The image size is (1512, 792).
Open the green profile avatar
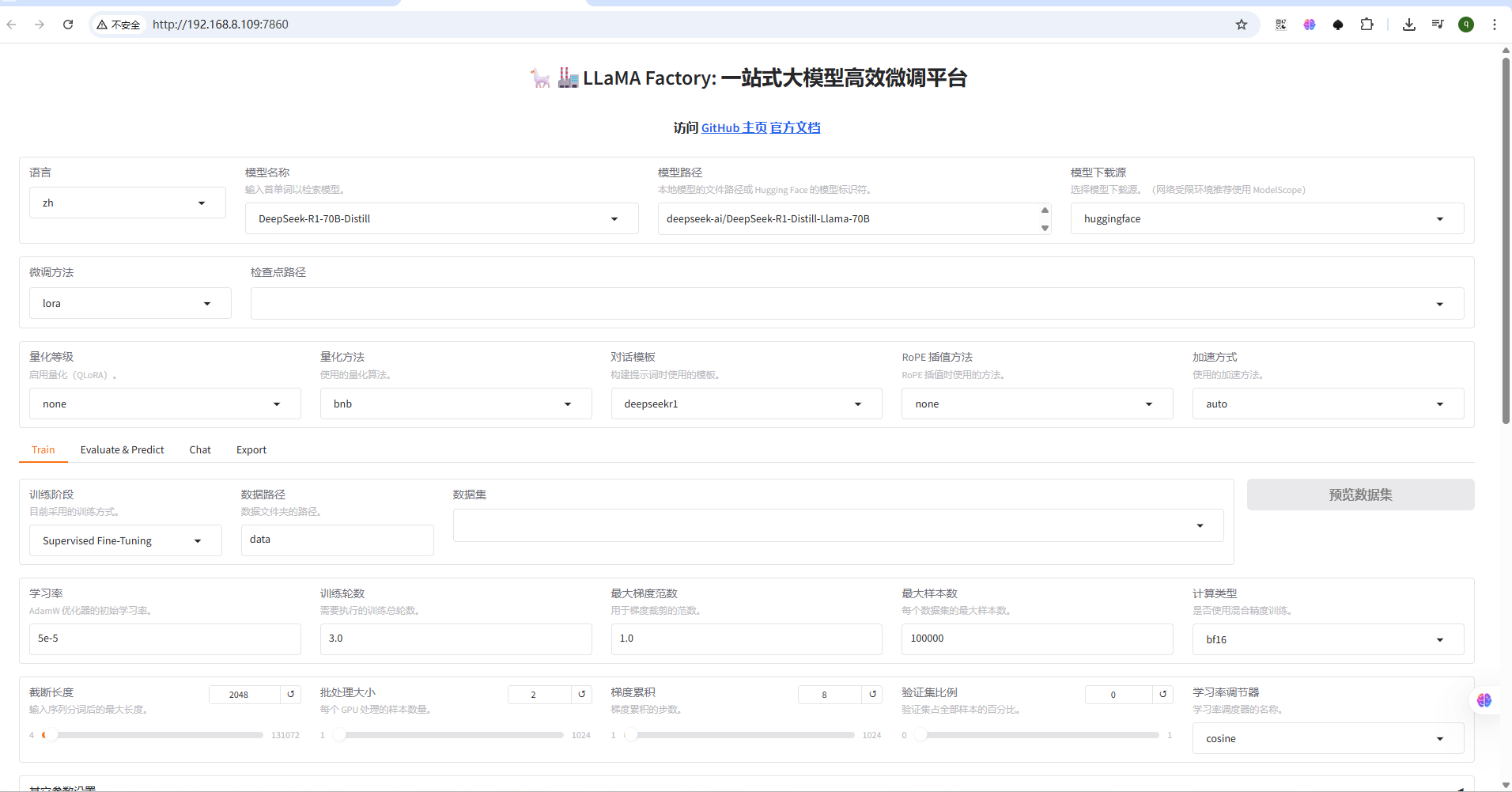tap(1466, 25)
